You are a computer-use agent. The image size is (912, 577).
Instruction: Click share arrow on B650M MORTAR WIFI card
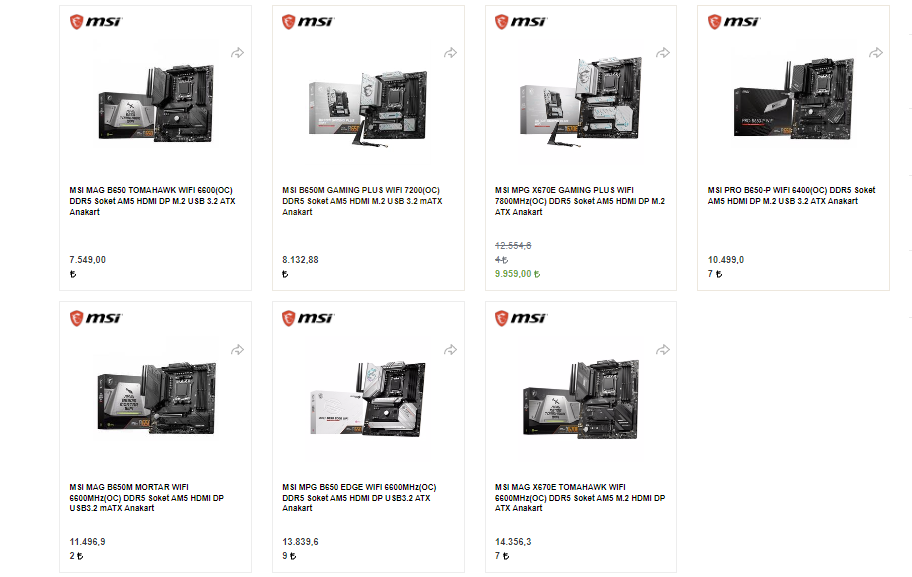pos(237,350)
